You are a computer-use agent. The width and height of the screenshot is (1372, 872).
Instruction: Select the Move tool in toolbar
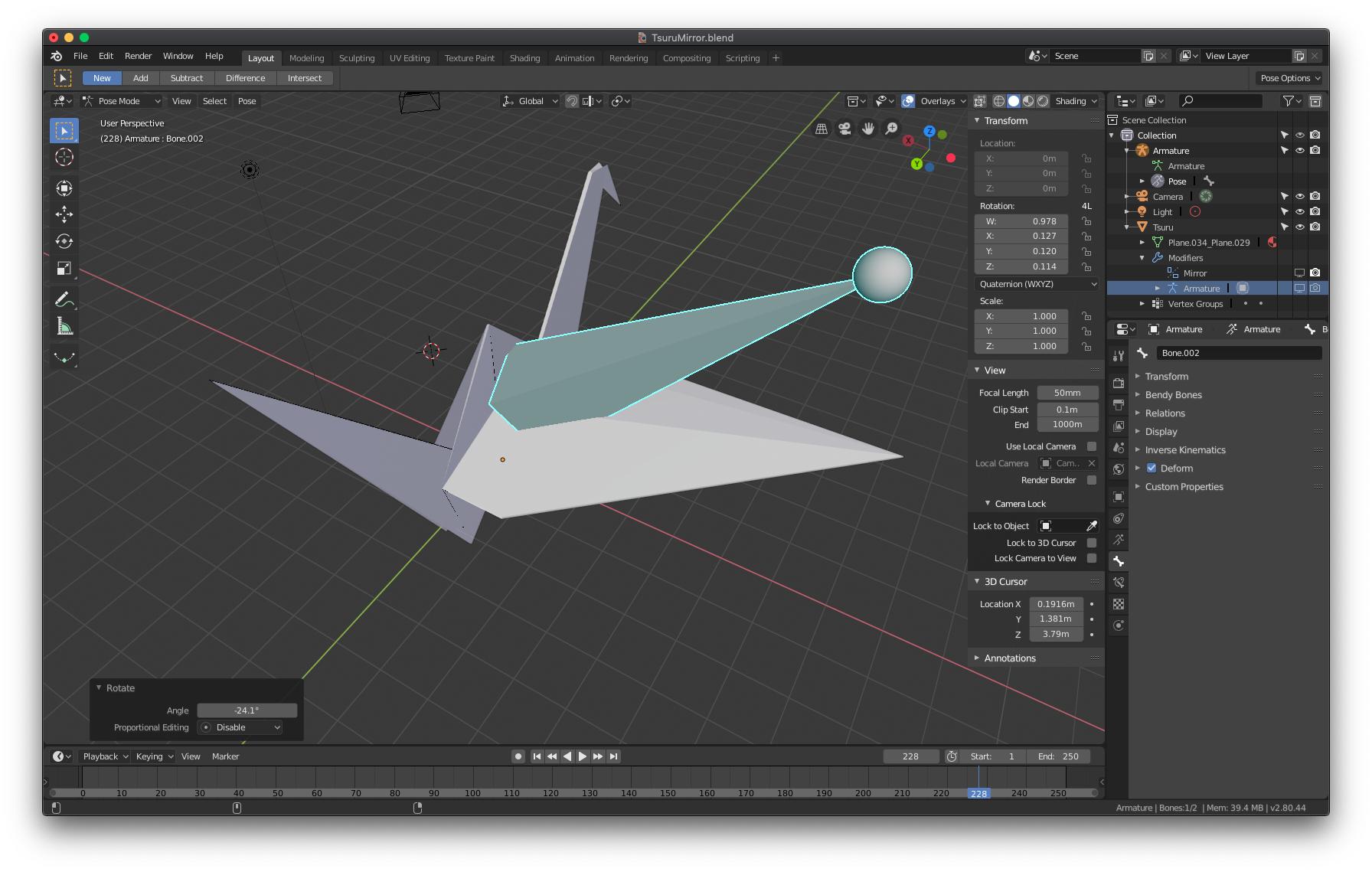pyautogui.click(x=64, y=214)
